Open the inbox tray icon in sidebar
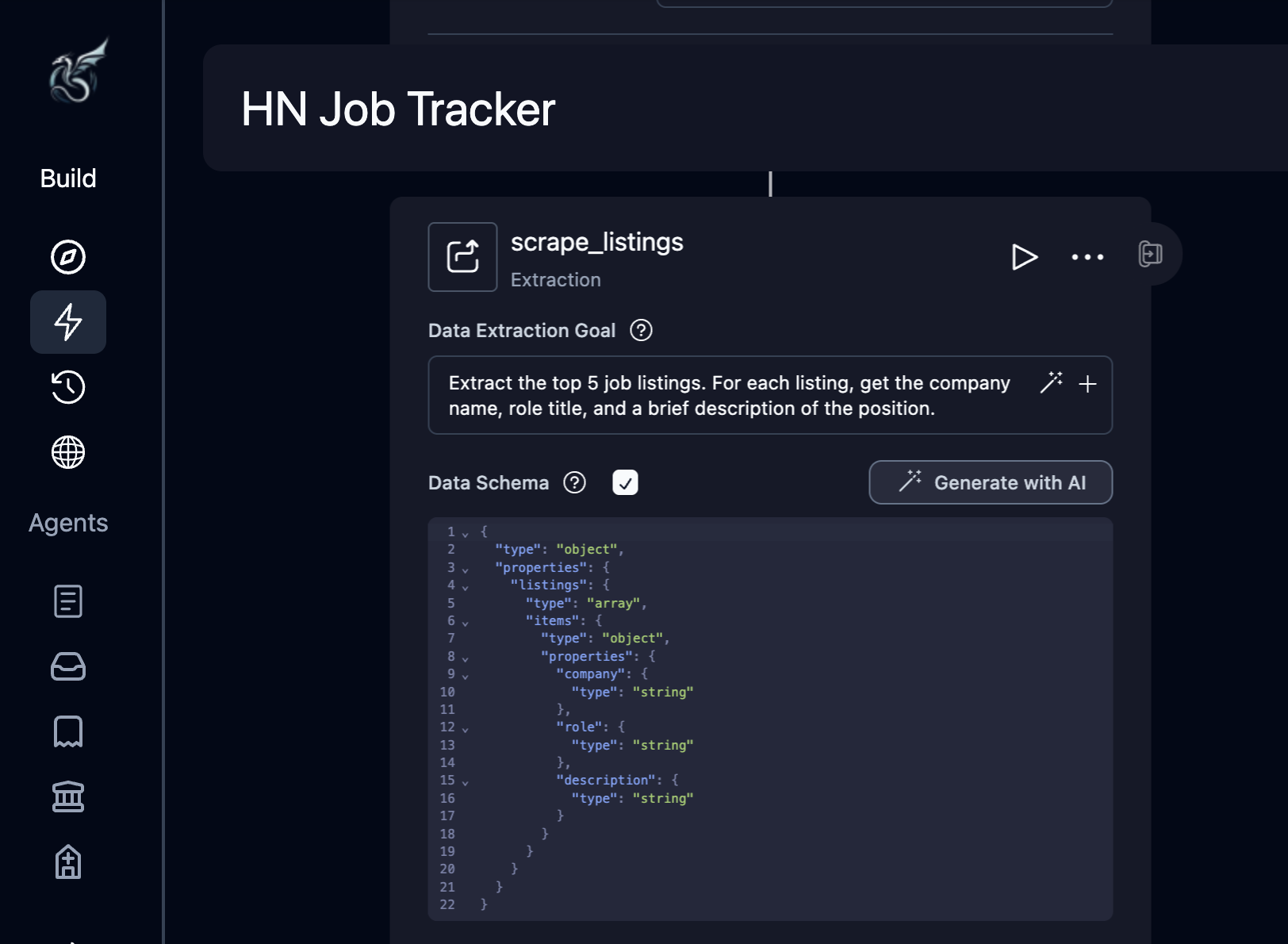Viewport: 1288px width, 944px height. pyautogui.click(x=68, y=666)
